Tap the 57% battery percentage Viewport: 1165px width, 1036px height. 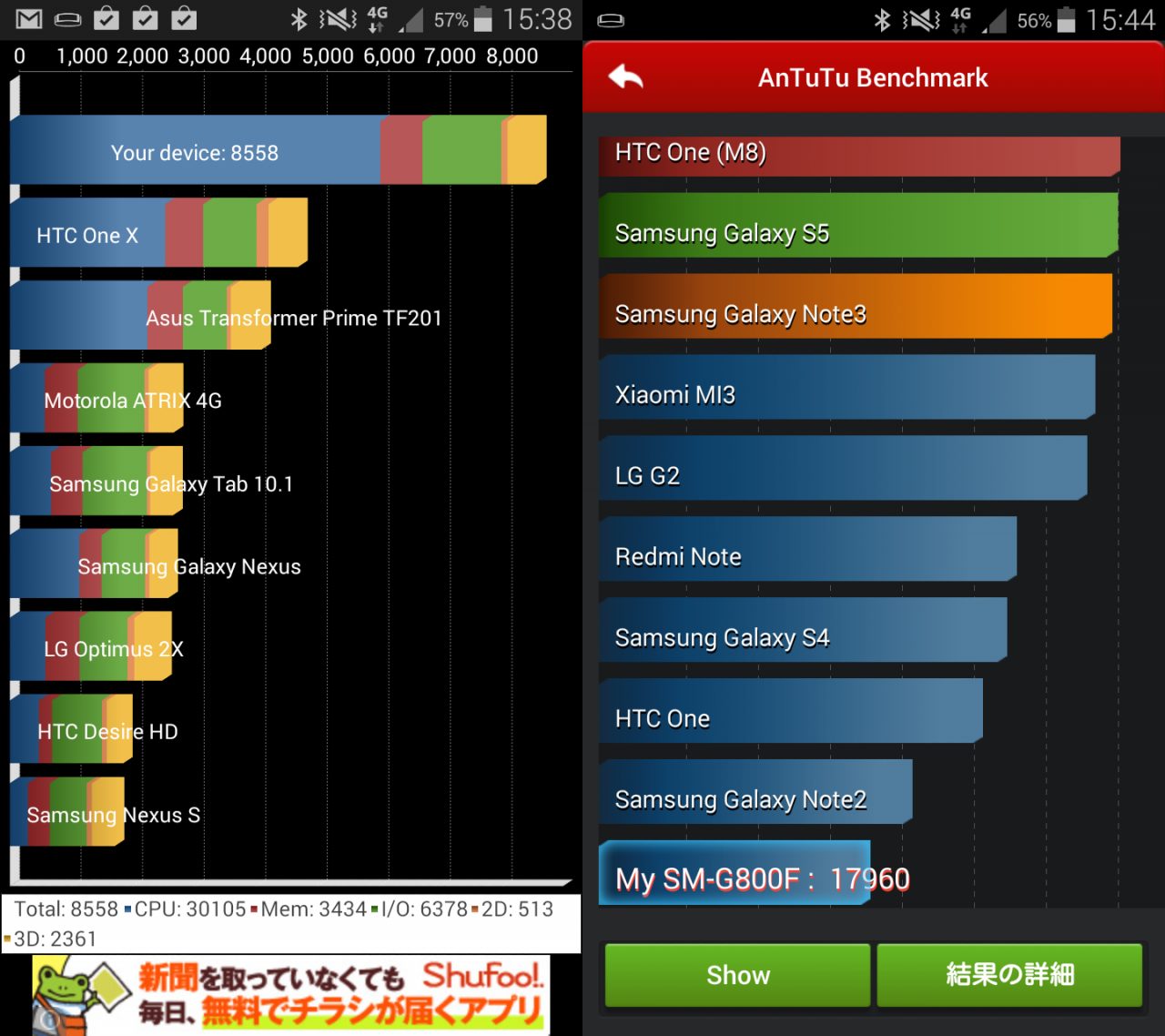pyautogui.click(x=451, y=20)
